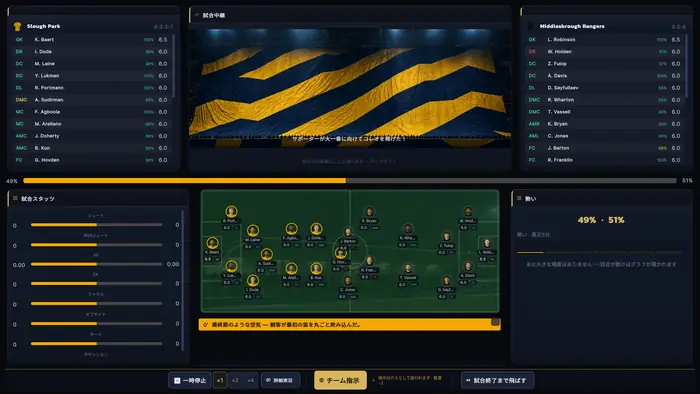
Task: Select M. Laine row in lineup list
Action: (x=92, y=63)
